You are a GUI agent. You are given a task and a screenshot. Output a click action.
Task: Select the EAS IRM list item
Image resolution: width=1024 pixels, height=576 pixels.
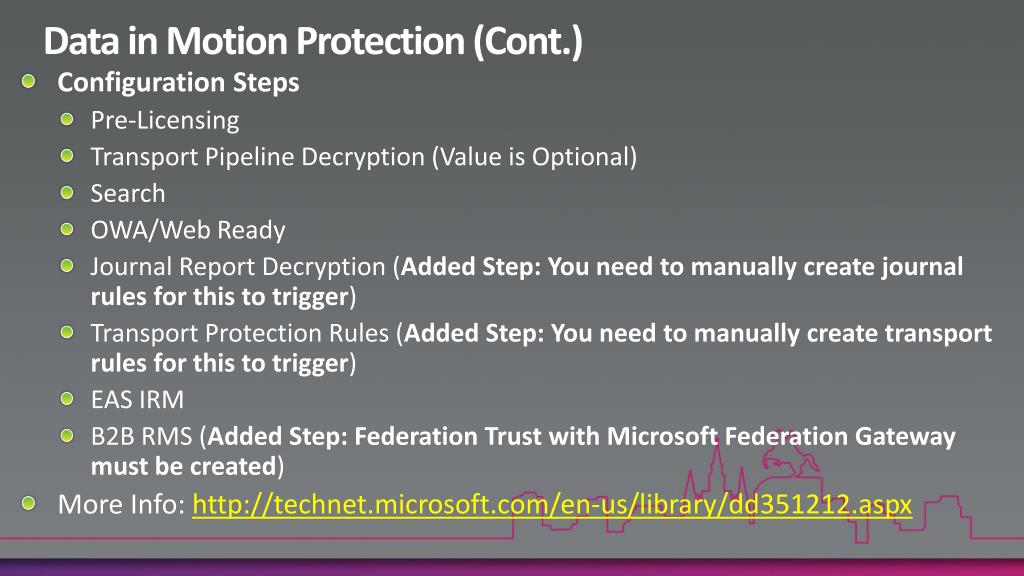137,400
